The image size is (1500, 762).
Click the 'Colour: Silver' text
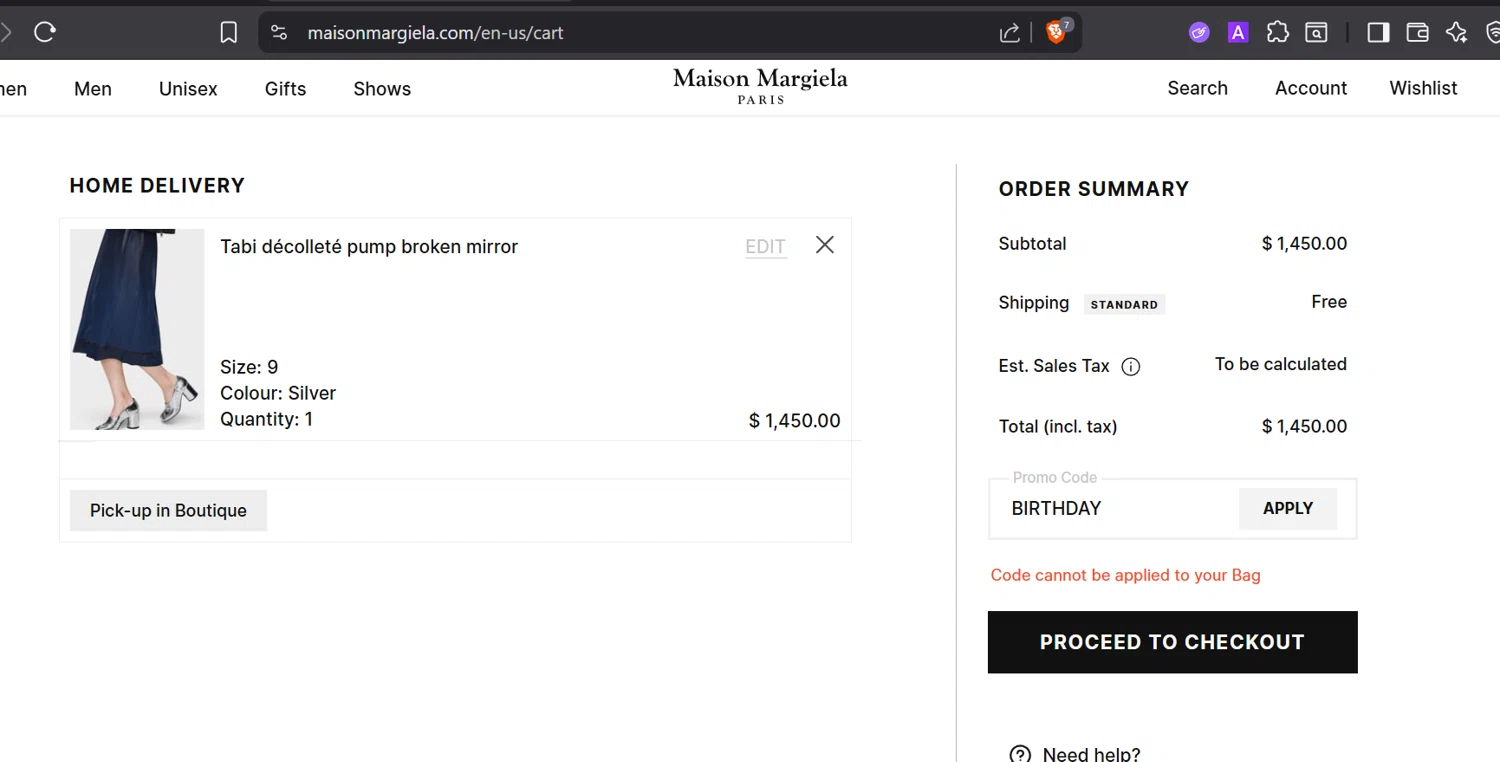coord(278,393)
